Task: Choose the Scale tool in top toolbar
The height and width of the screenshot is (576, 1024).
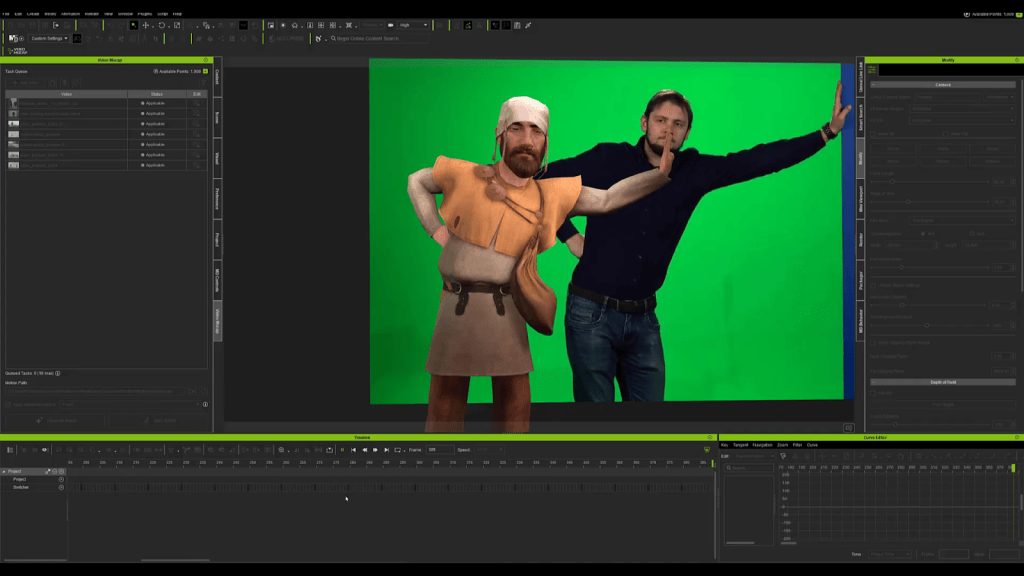Action: 177,25
